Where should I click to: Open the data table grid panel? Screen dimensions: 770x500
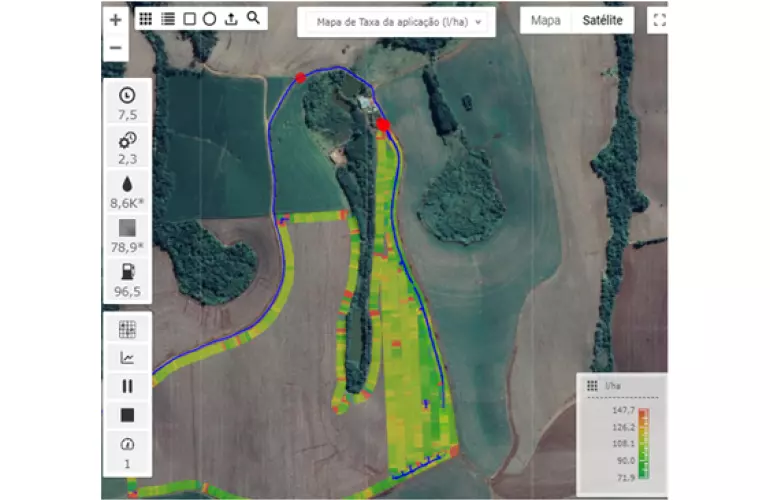pyautogui.click(x=127, y=329)
